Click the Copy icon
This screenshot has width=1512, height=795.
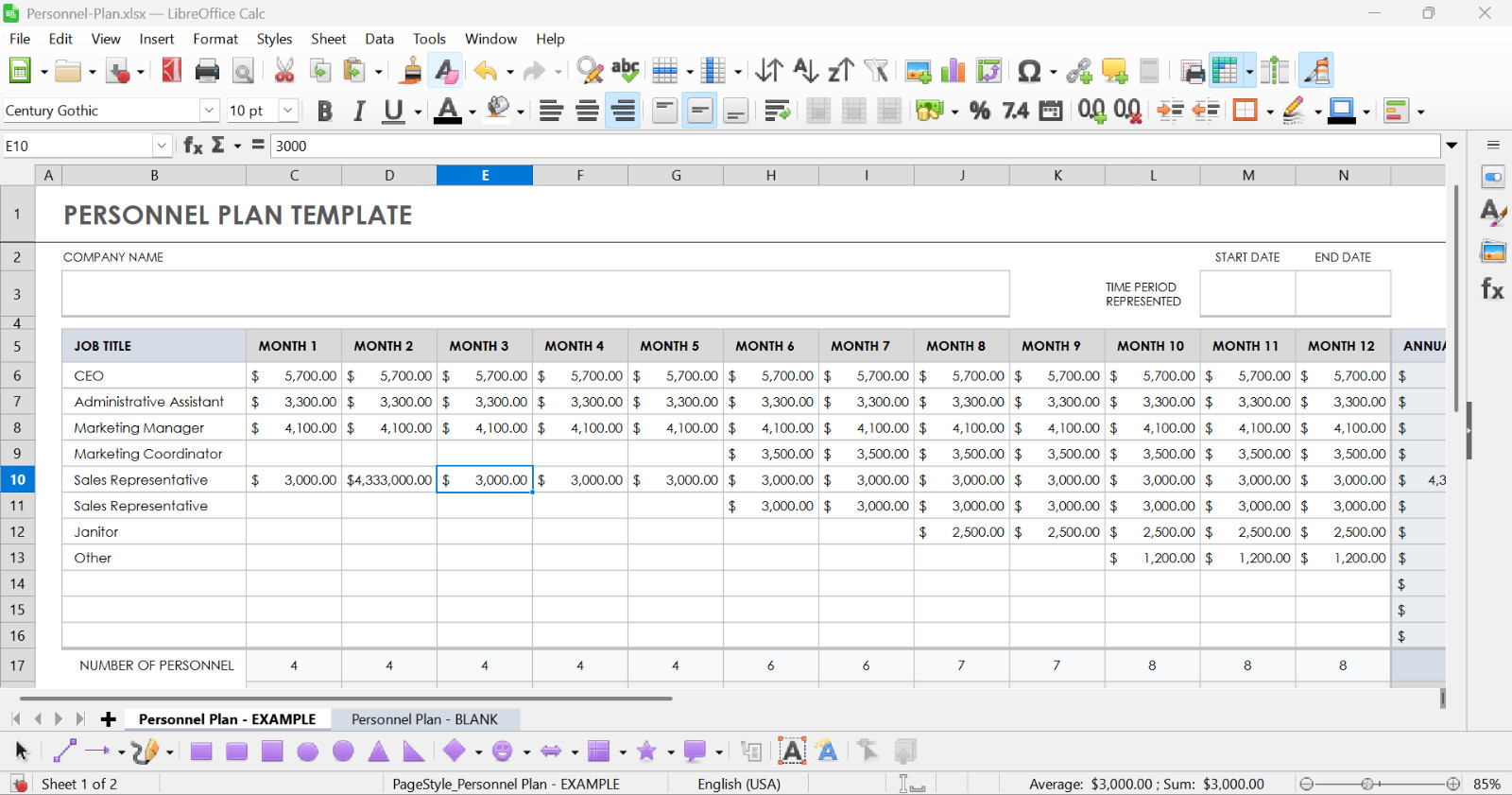coord(320,71)
